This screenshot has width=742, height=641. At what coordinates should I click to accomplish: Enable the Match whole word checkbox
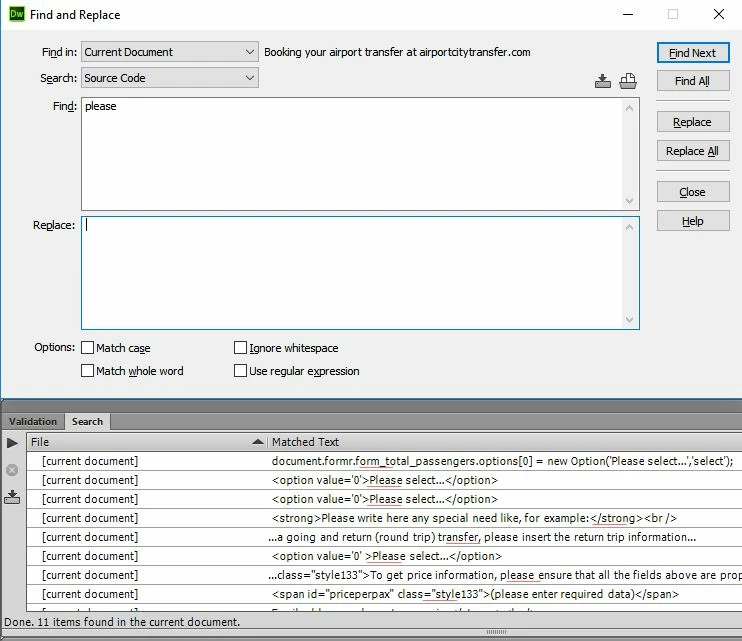88,370
